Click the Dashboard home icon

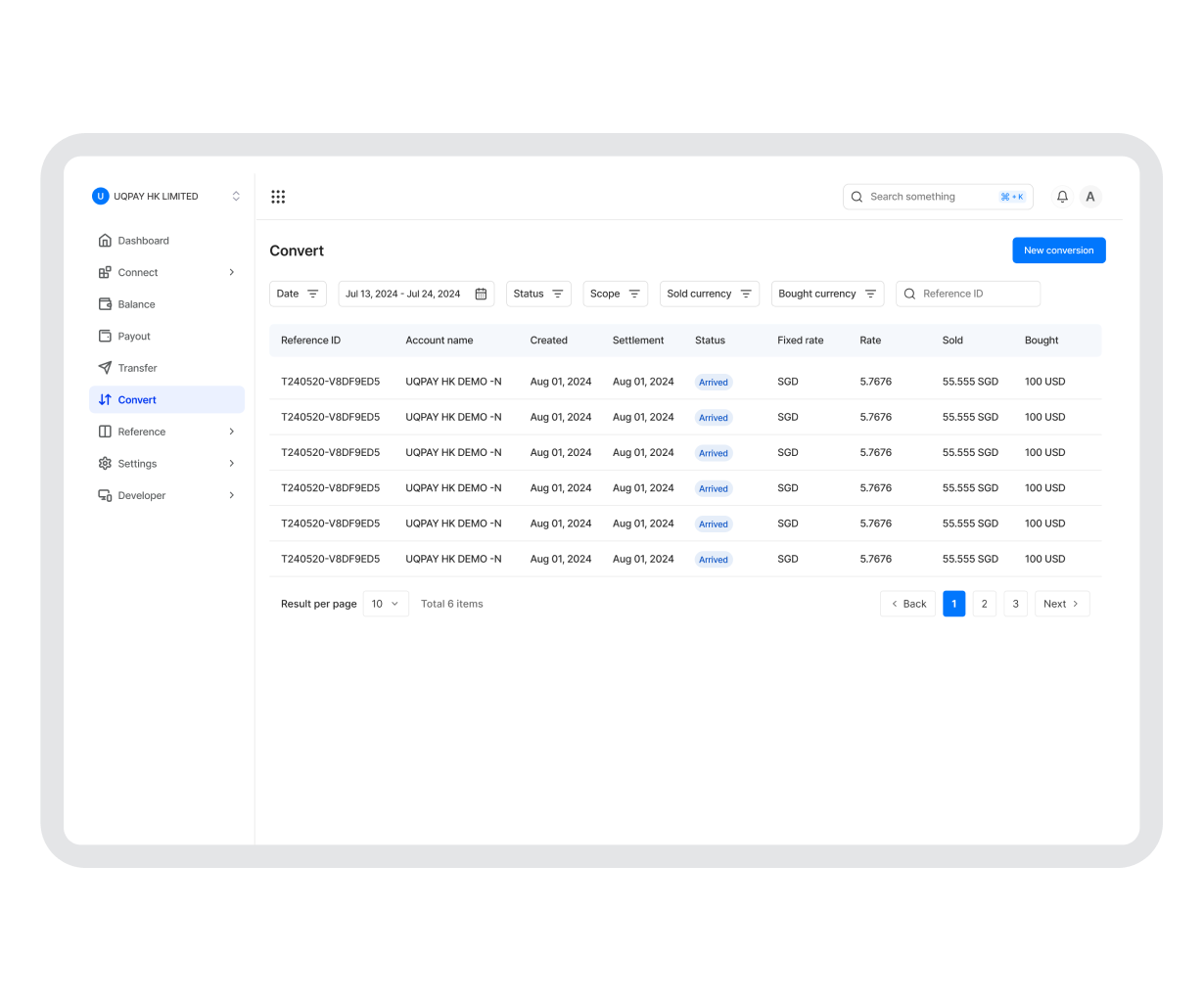coord(105,241)
